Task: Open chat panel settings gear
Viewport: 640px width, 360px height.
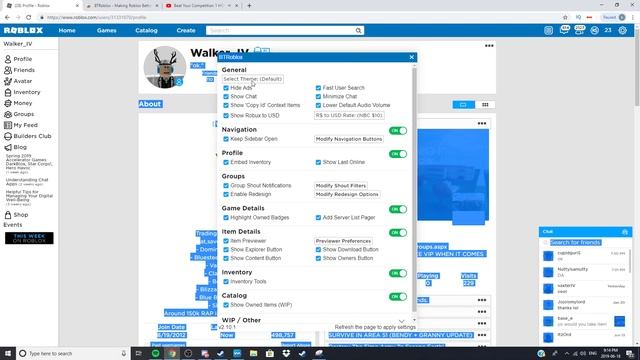Action: pyautogui.click(x=624, y=232)
